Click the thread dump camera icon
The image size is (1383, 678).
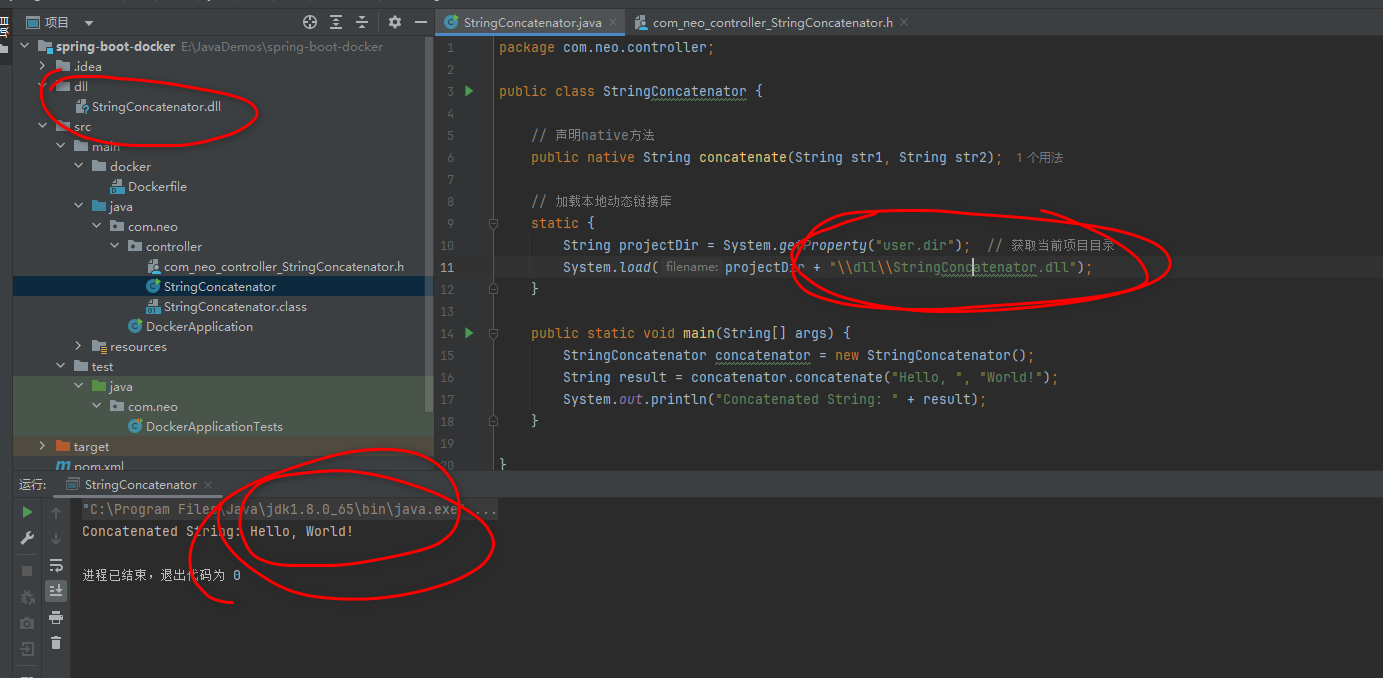click(28, 623)
